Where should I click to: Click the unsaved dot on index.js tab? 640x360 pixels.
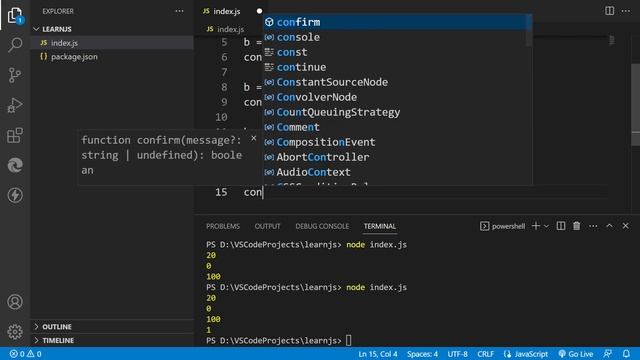click(259, 11)
